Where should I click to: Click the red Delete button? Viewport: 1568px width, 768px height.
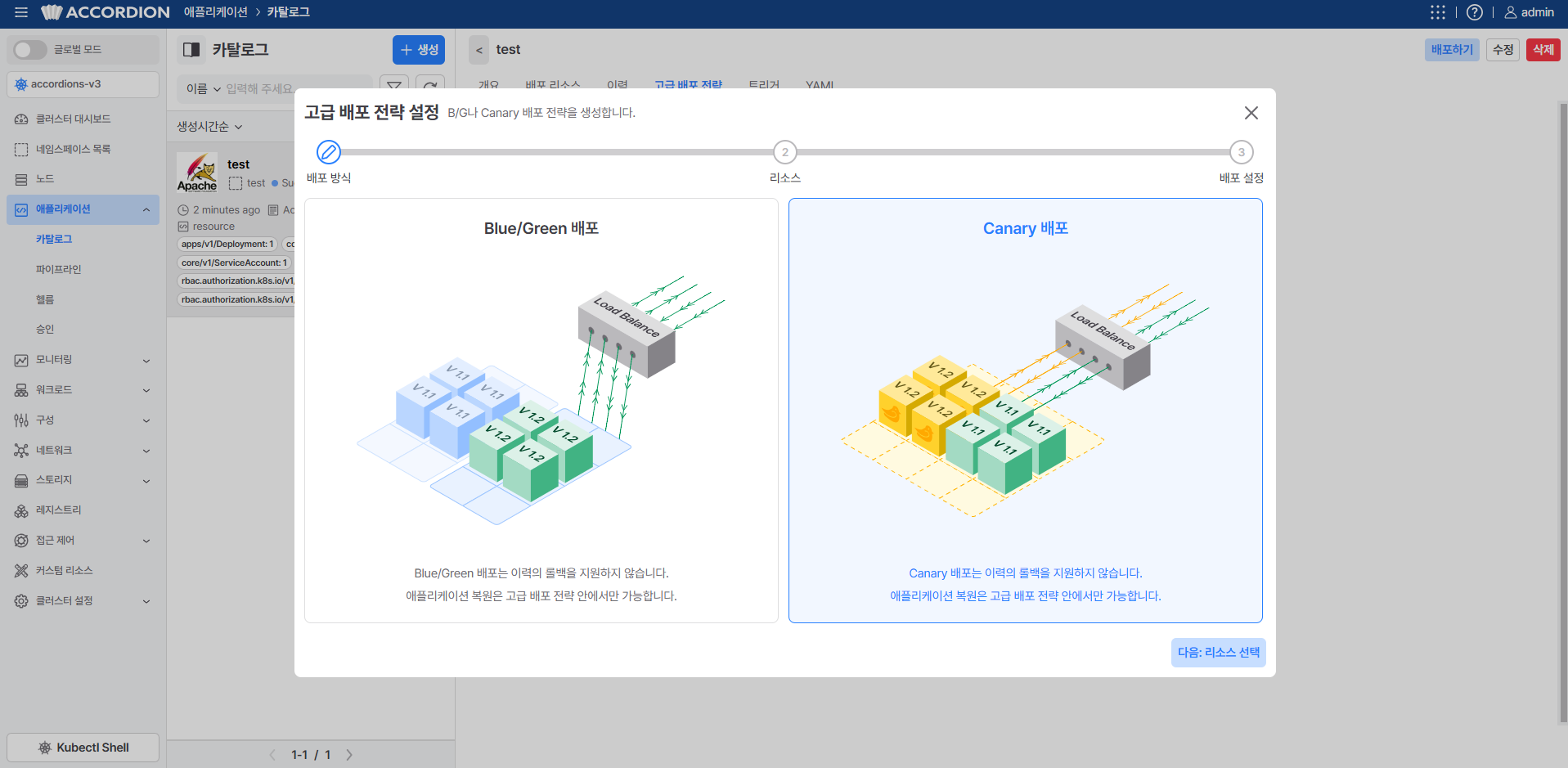click(1543, 50)
